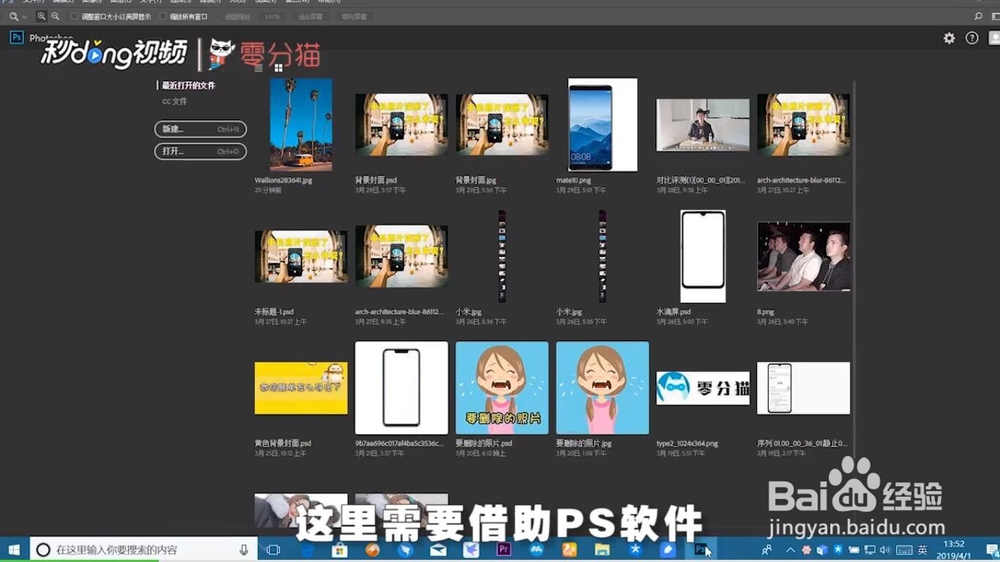
Task: Open the settings gear on start screen
Action: point(949,38)
